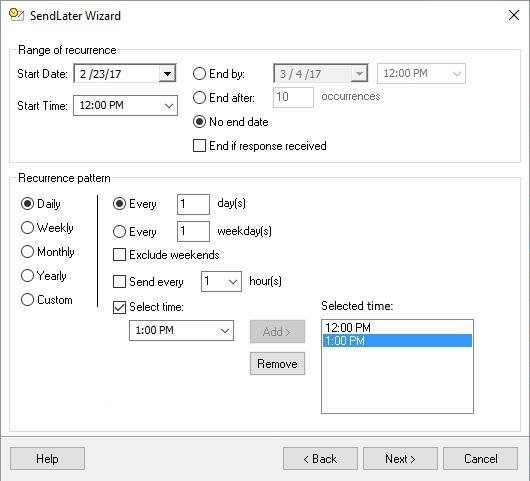Uncheck the Select time checkbox
Image resolution: width=530 pixels, height=481 pixels.
[x=119, y=307]
